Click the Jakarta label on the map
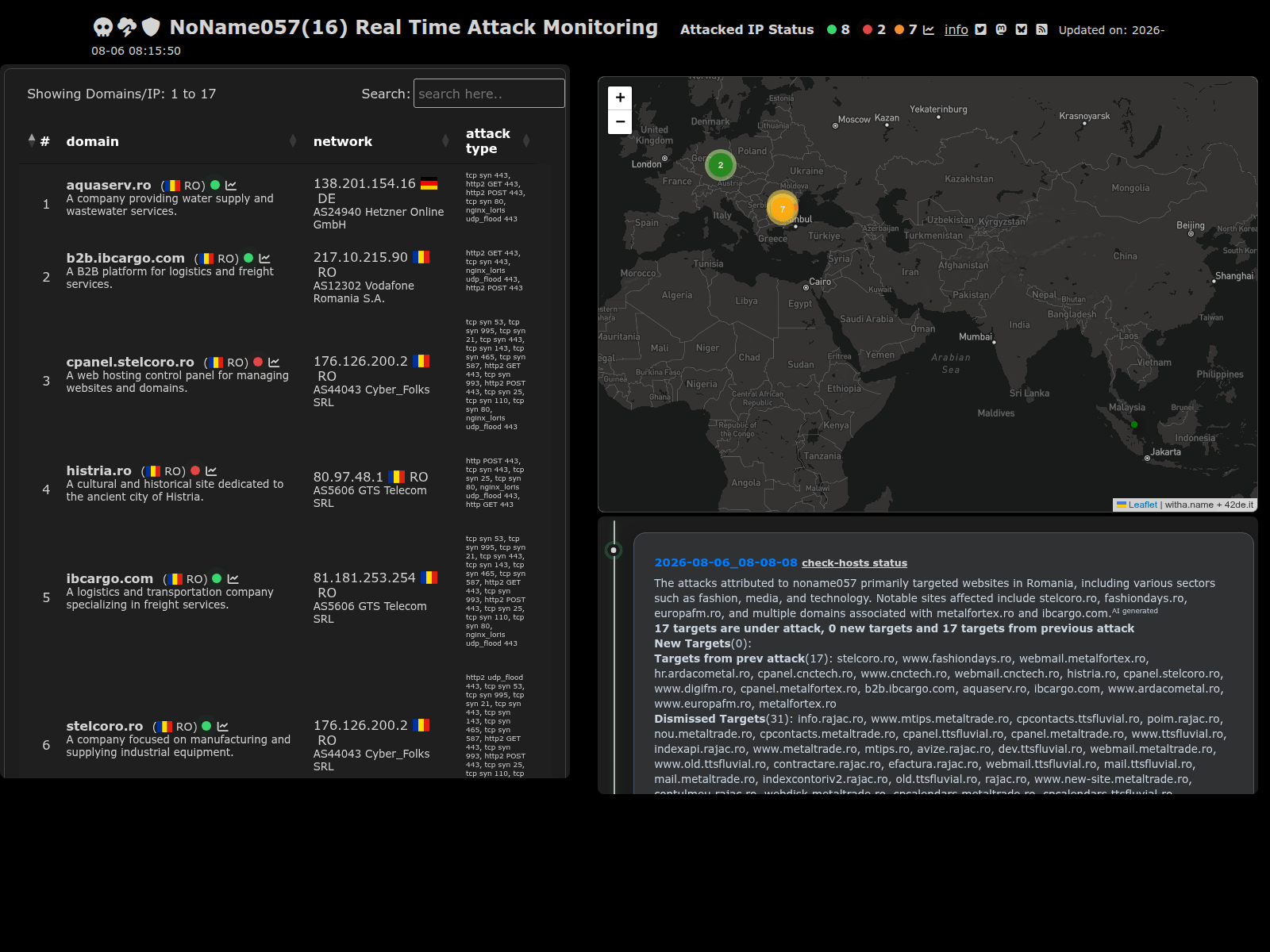 pos(1166,451)
